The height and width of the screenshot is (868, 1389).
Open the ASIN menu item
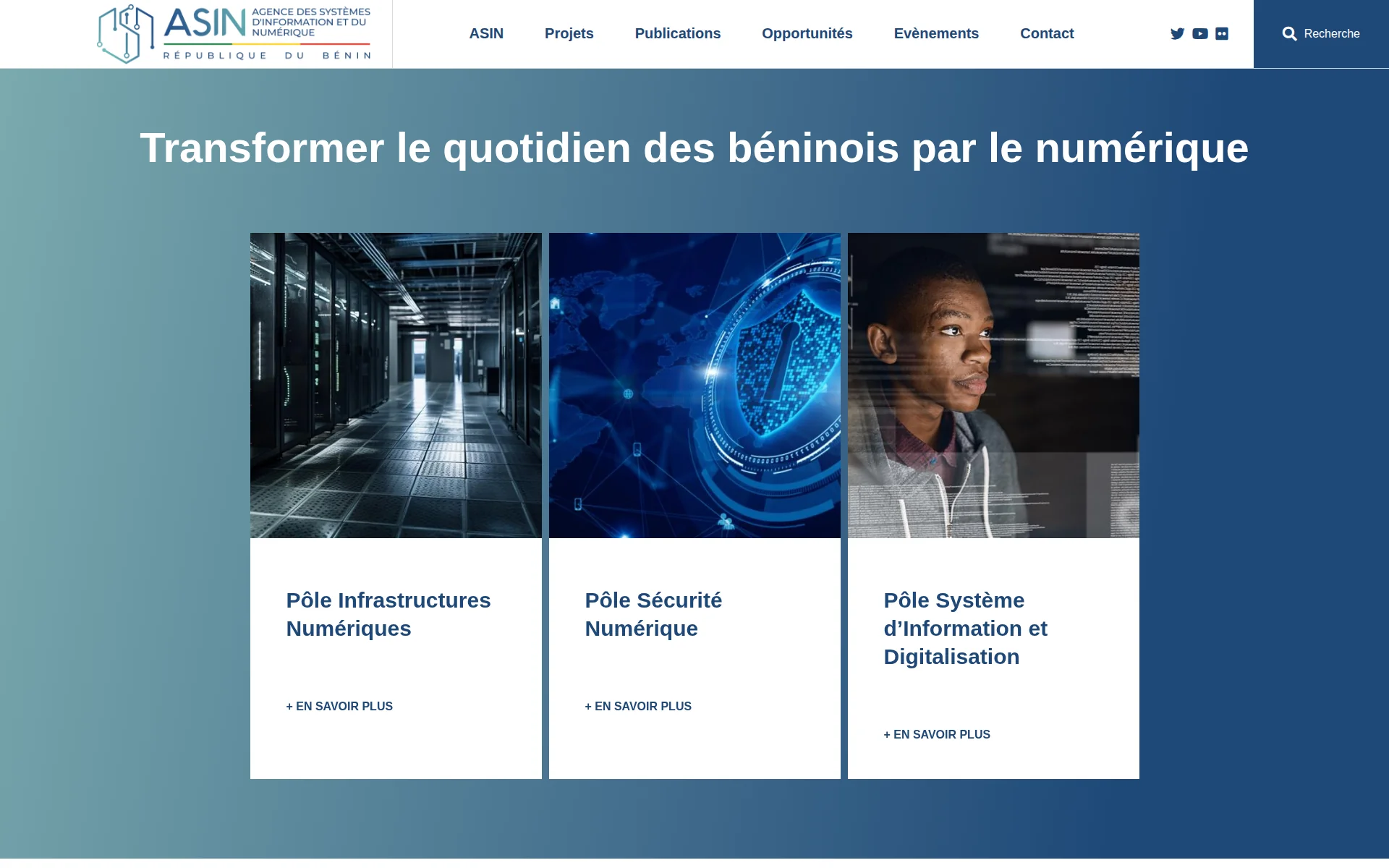coord(486,33)
